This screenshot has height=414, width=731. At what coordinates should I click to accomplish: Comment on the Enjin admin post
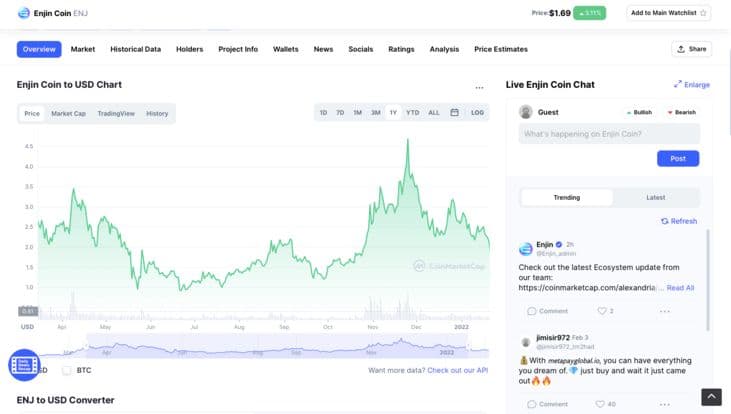pos(548,311)
